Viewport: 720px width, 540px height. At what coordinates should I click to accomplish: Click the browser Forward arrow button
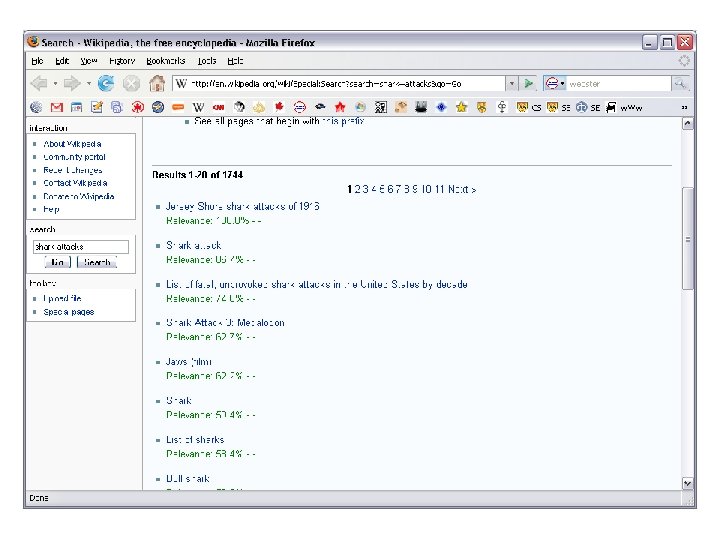point(72,84)
